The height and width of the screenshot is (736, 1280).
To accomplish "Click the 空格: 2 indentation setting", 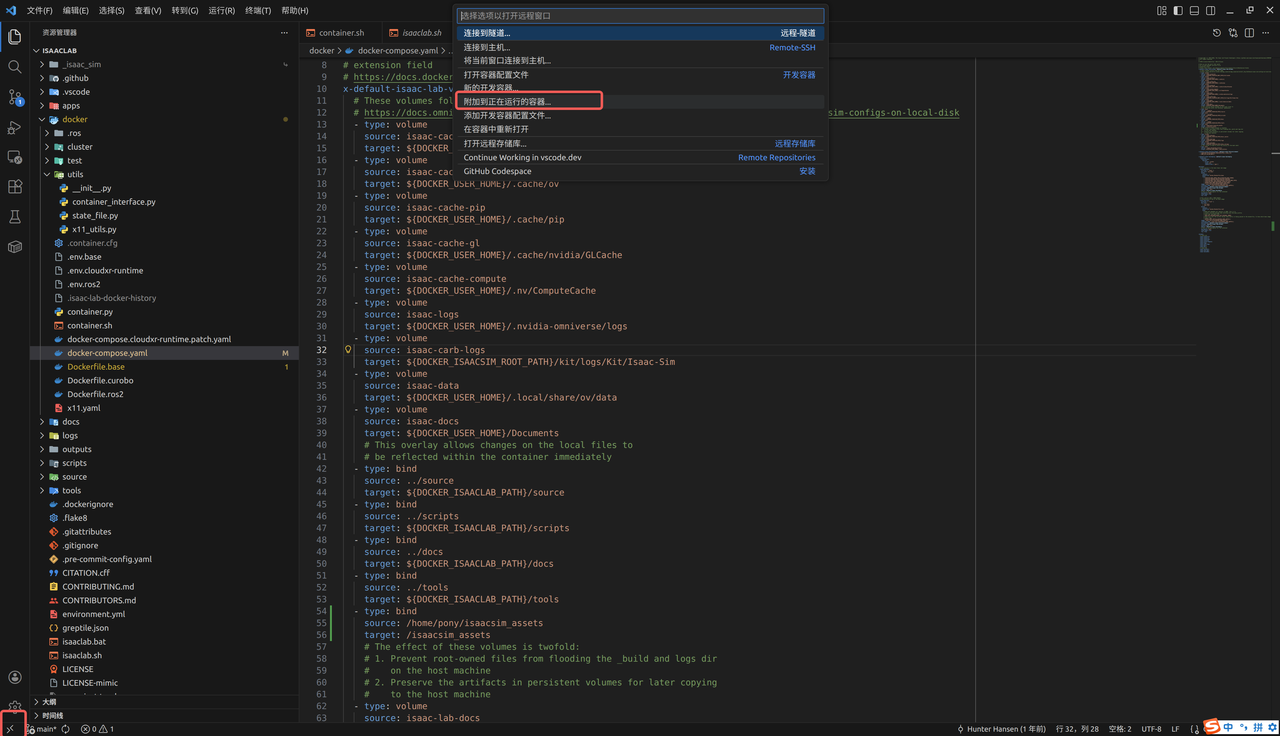I will (x=1120, y=729).
